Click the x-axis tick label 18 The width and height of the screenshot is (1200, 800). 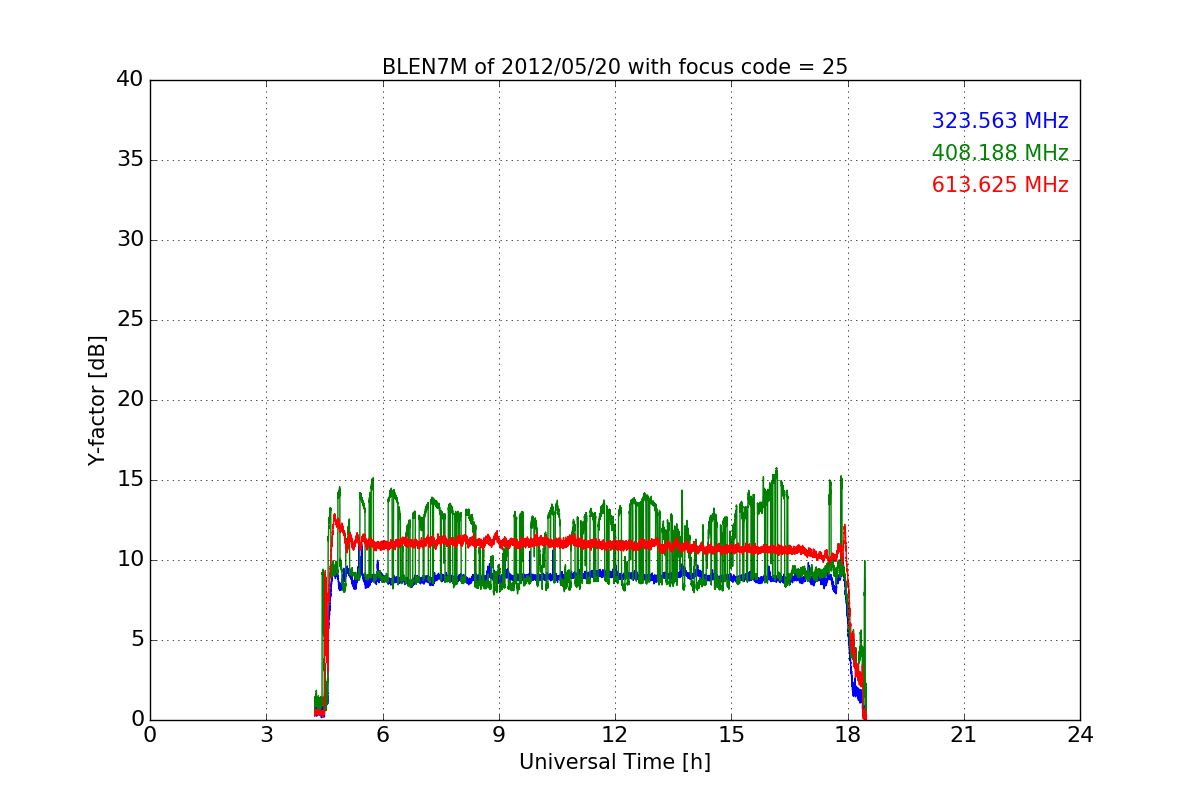click(x=847, y=735)
